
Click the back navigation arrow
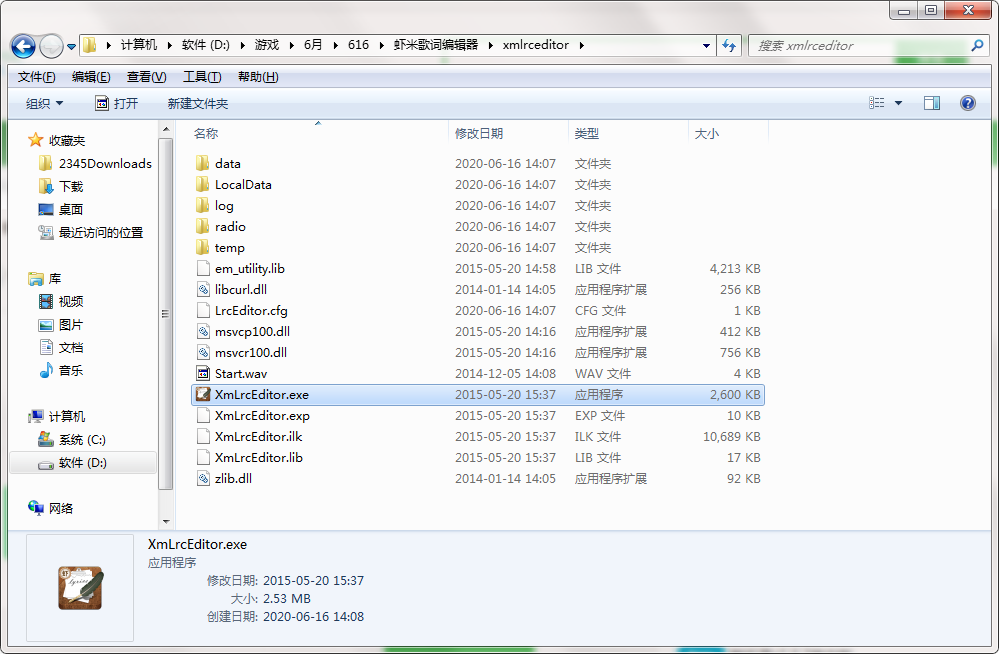23,46
